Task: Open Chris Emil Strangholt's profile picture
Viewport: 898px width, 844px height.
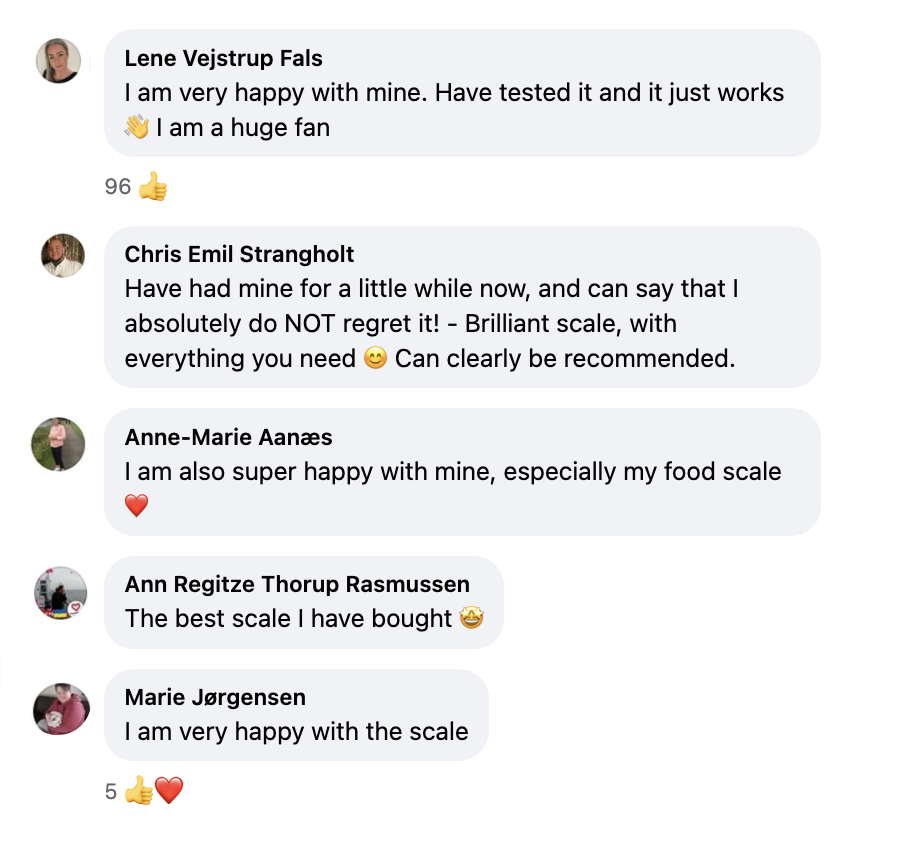Action: pyautogui.click(x=61, y=256)
